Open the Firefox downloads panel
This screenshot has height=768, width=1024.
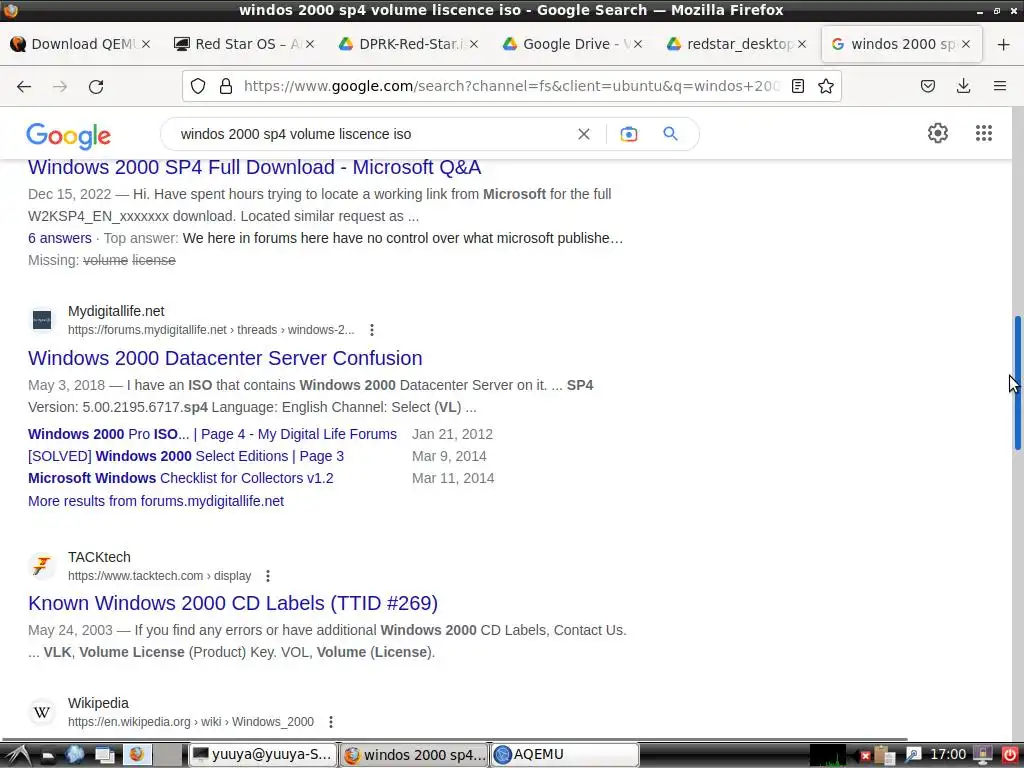pyautogui.click(x=963, y=86)
